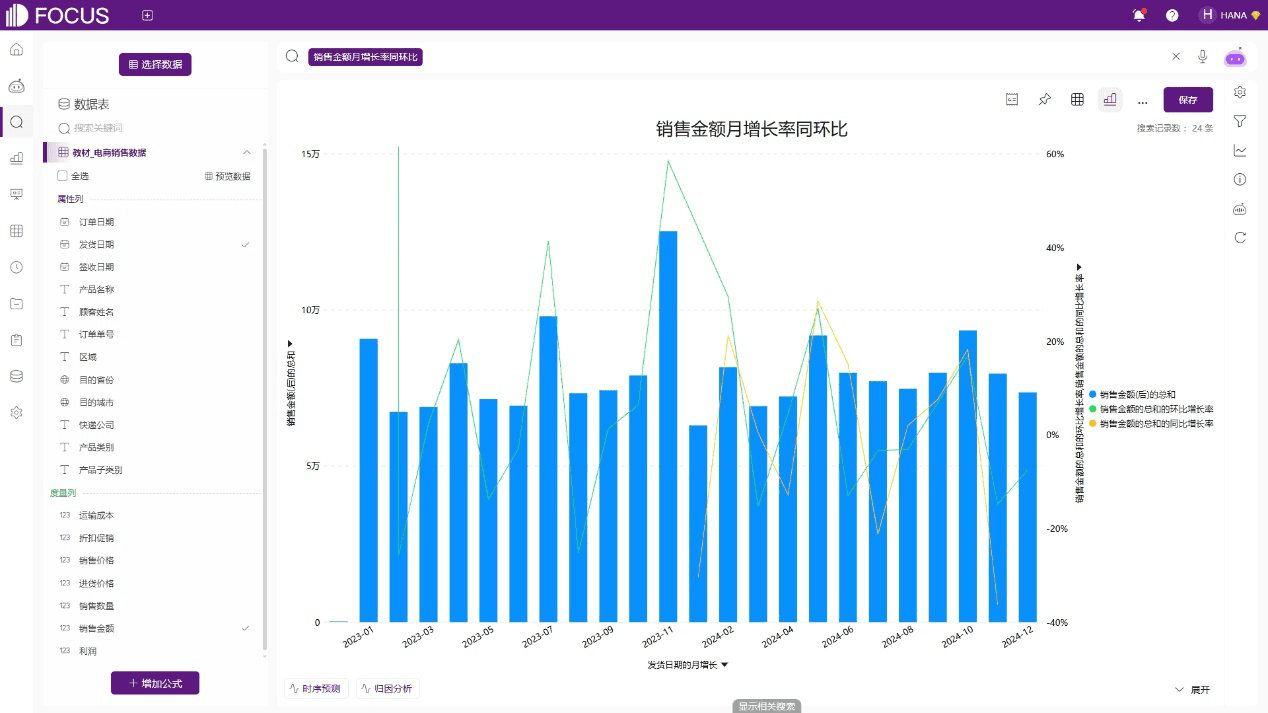Click the yellow legend dot 同比增长率
This screenshot has width=1268, height=713.
(1093, 424)
